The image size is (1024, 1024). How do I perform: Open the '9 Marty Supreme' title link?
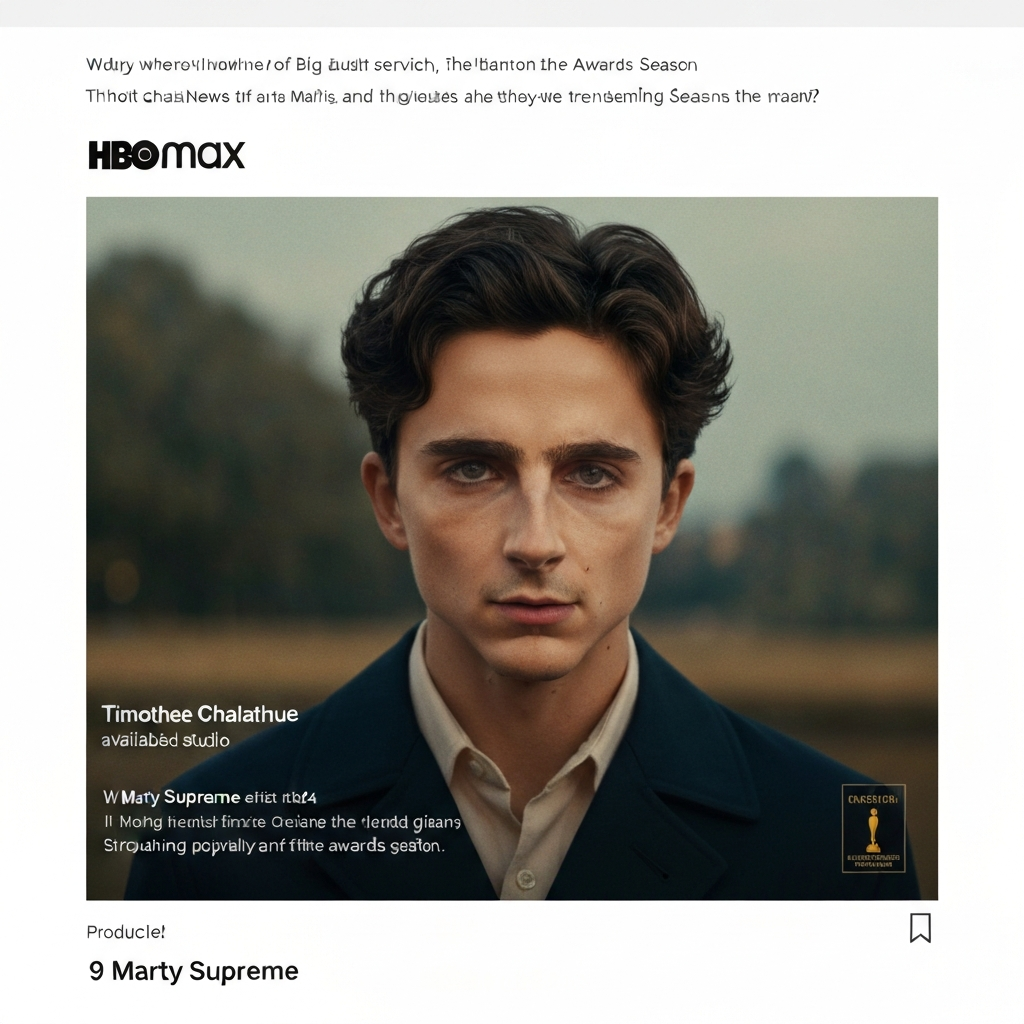(x=193, y=971)
